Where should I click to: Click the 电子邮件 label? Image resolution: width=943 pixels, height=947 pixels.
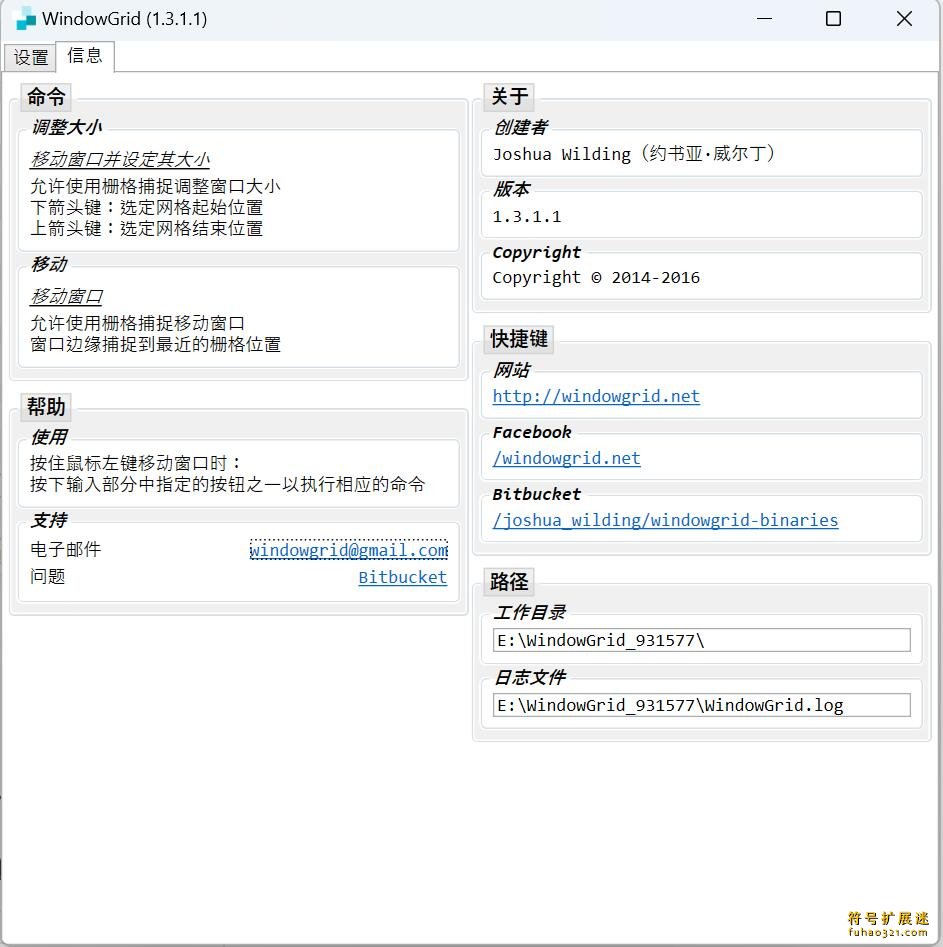[x=65, y=550]
